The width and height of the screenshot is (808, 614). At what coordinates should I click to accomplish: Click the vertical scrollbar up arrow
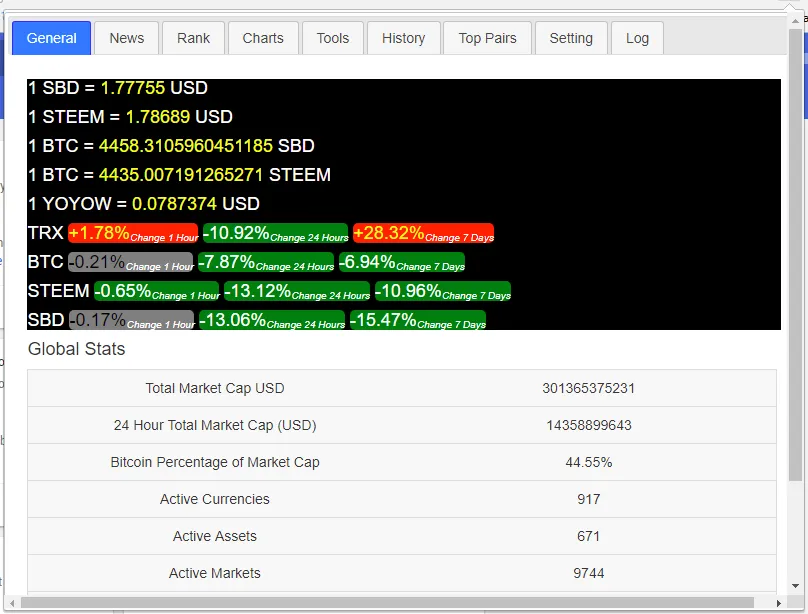796,21
